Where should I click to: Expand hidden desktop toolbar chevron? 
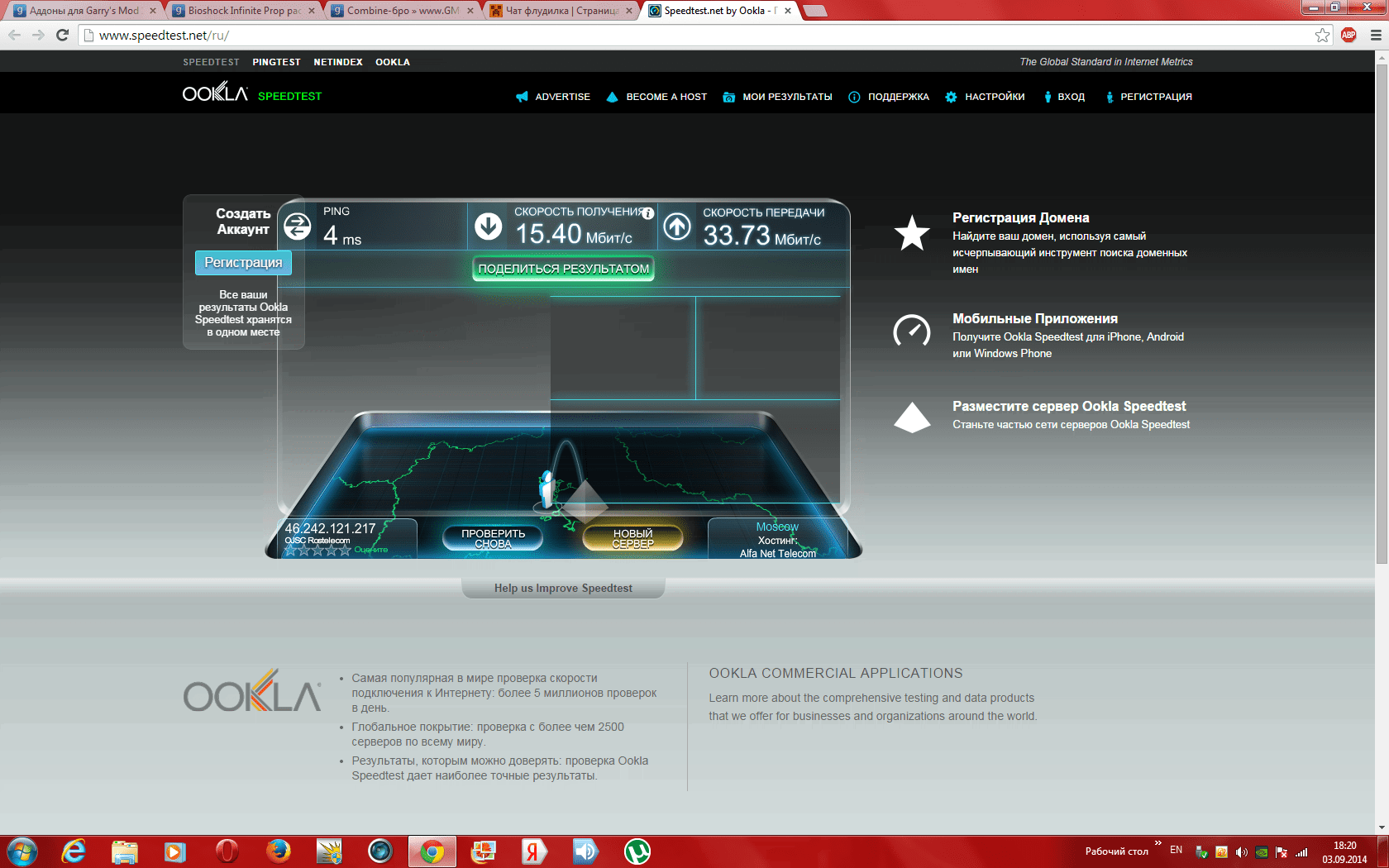1158,843
